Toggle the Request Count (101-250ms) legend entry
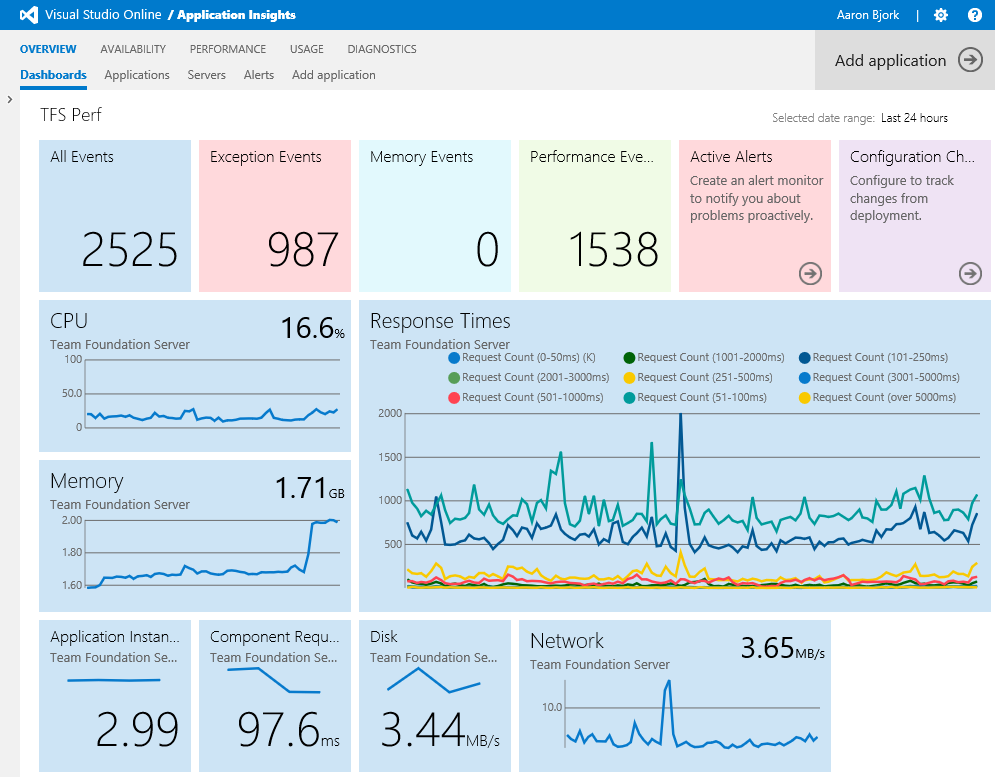Viewport: 995px width, 778px height. 875,357
